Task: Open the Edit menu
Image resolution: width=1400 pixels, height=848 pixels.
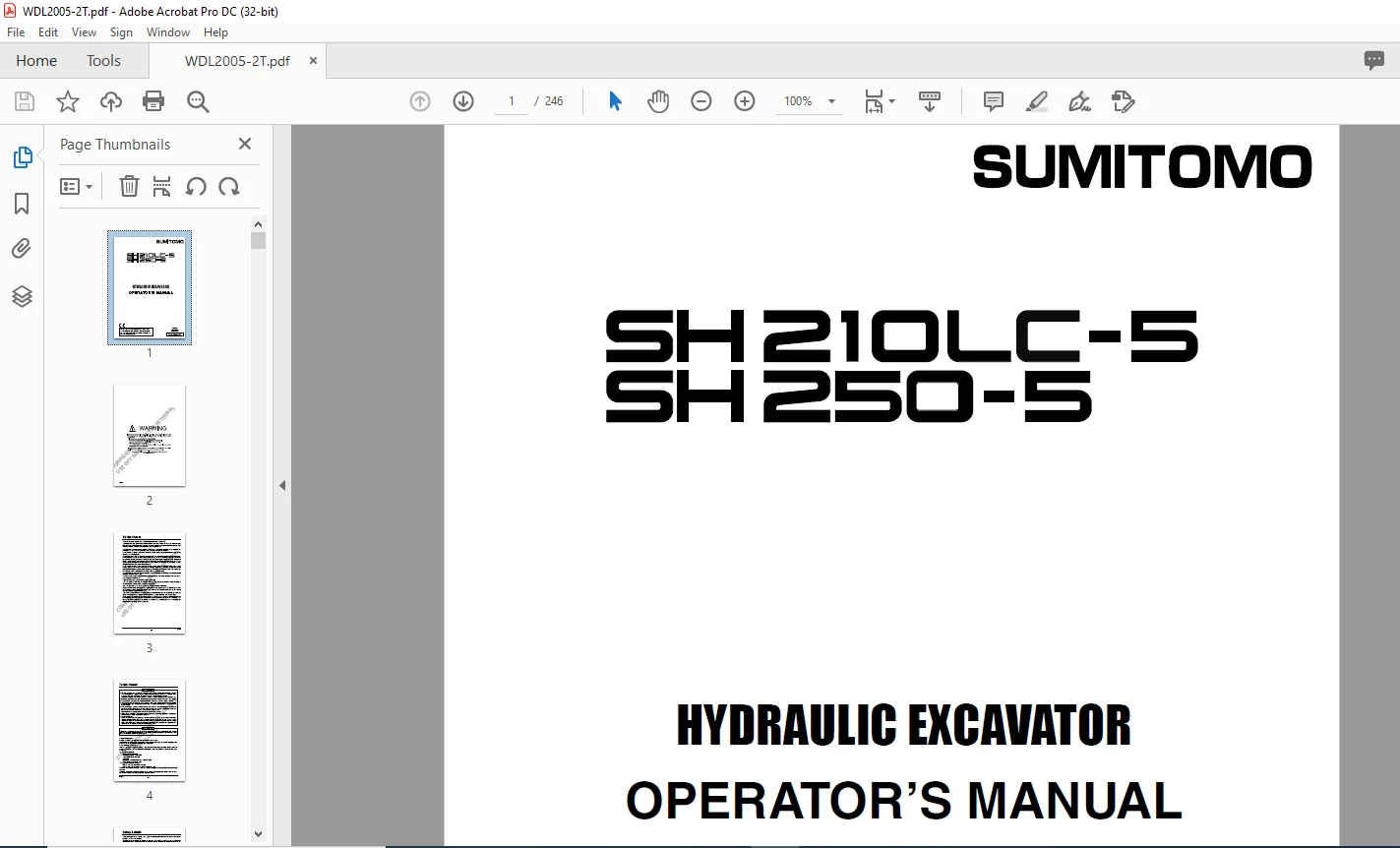Action: pos(48,32)
